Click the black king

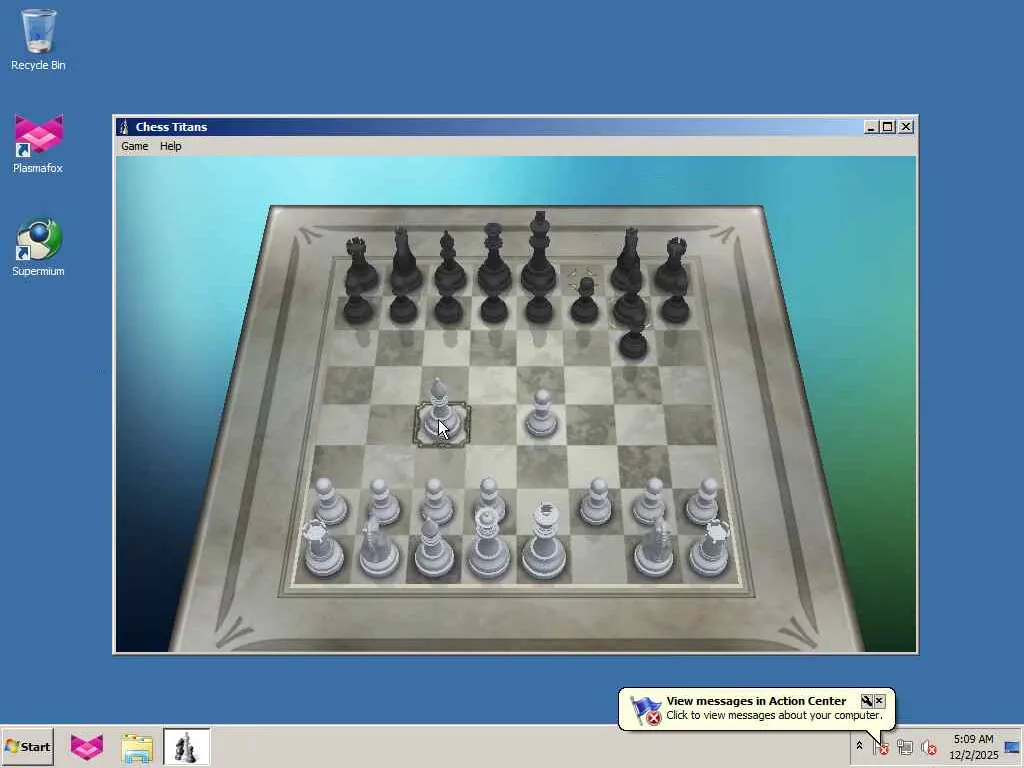(539, 253)
